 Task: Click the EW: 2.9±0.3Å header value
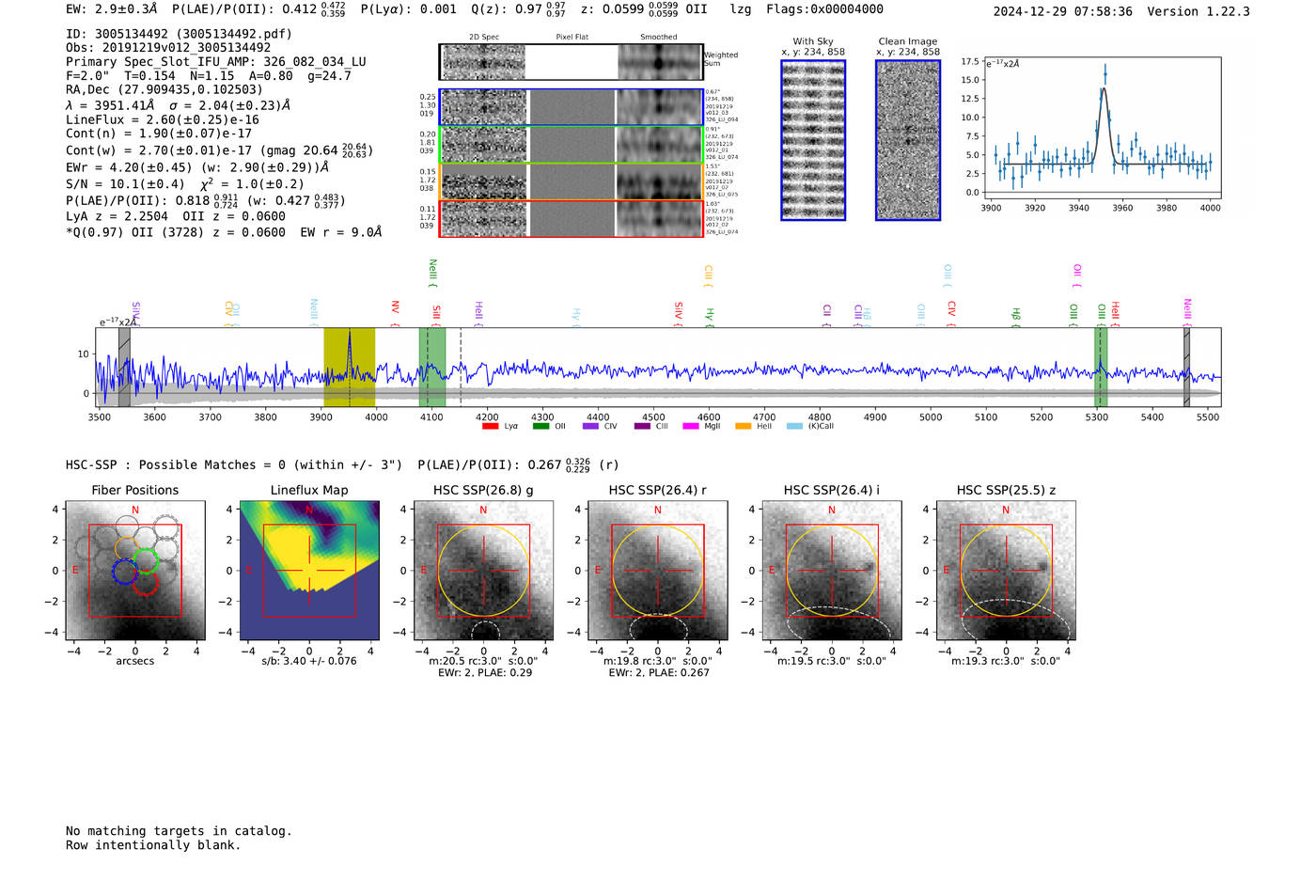[112, 9]
